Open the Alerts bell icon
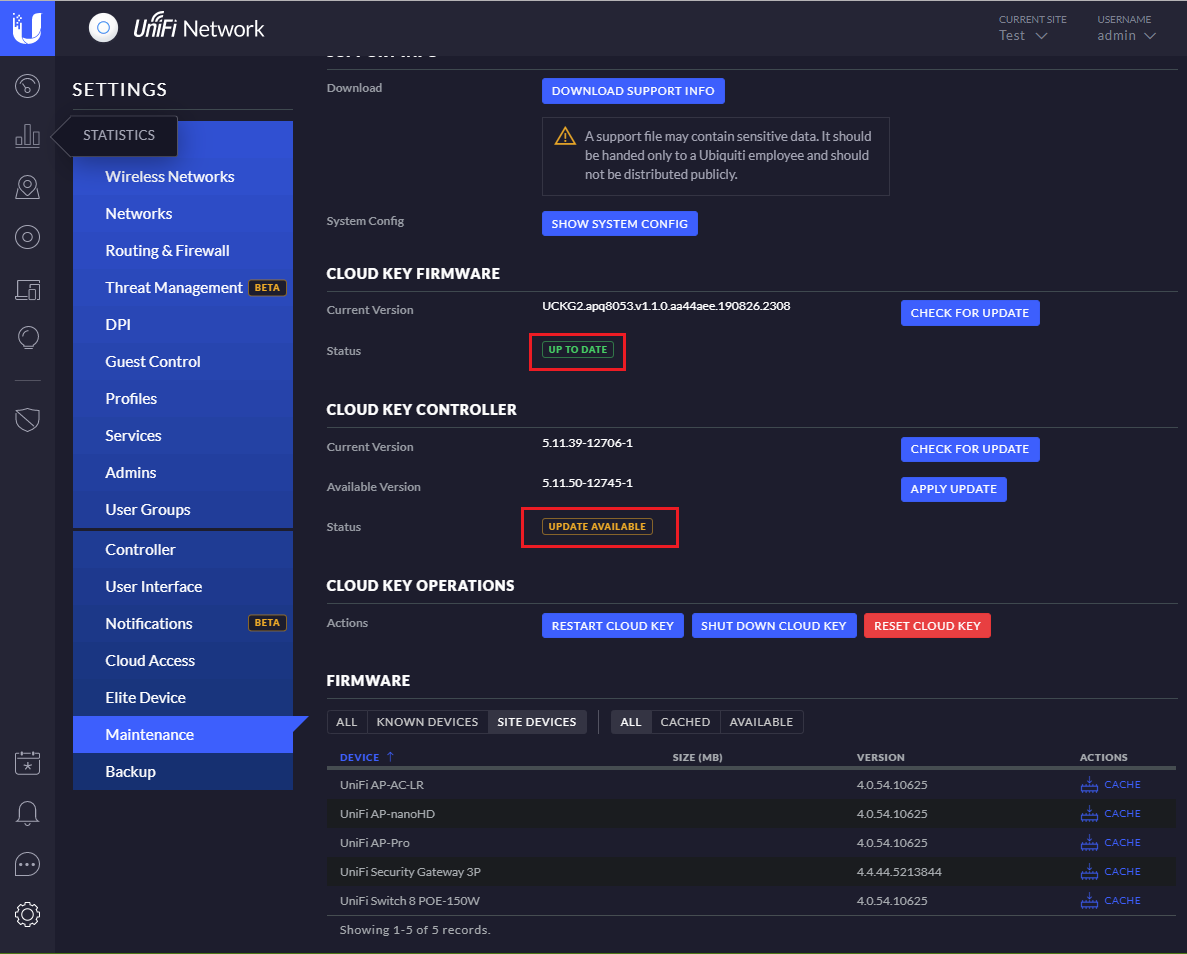 coord(27,813)
